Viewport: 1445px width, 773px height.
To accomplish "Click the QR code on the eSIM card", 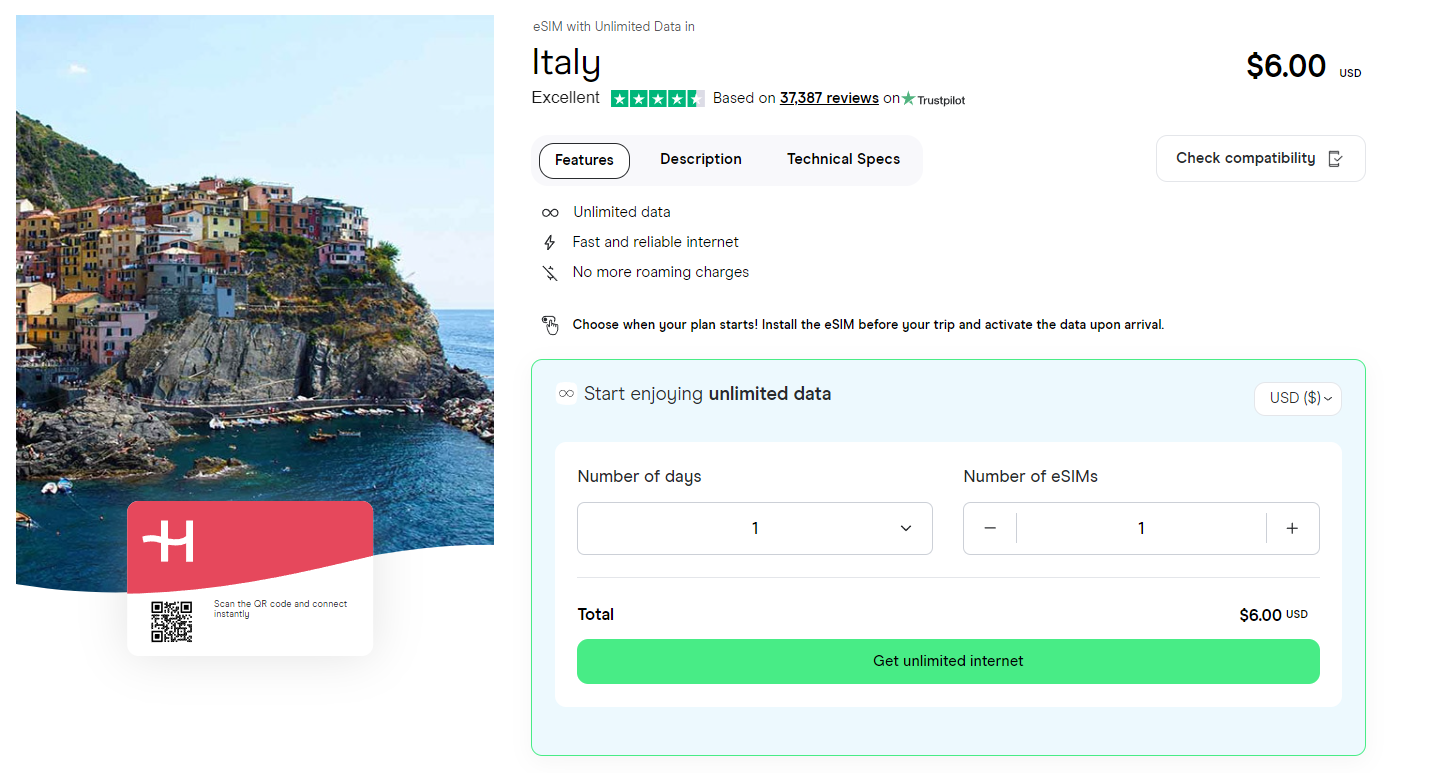I will pyautogui.click(x=172, y=620).
